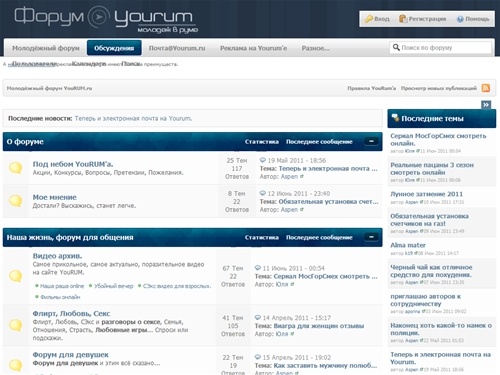
Task: Open sidebar topic Сериал МосГорСмех смотреть онлайн
Action: pyautogui.click(x=438, y=139)
